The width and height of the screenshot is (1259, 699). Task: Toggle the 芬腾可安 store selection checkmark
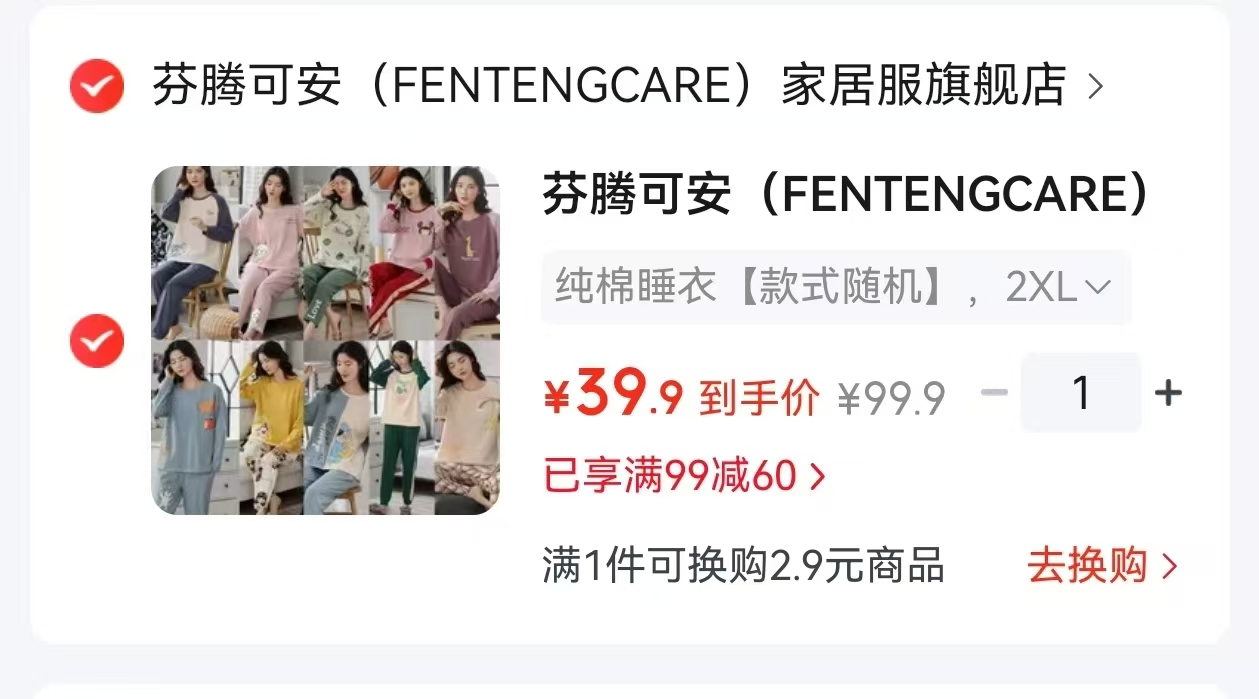point(97,86)
